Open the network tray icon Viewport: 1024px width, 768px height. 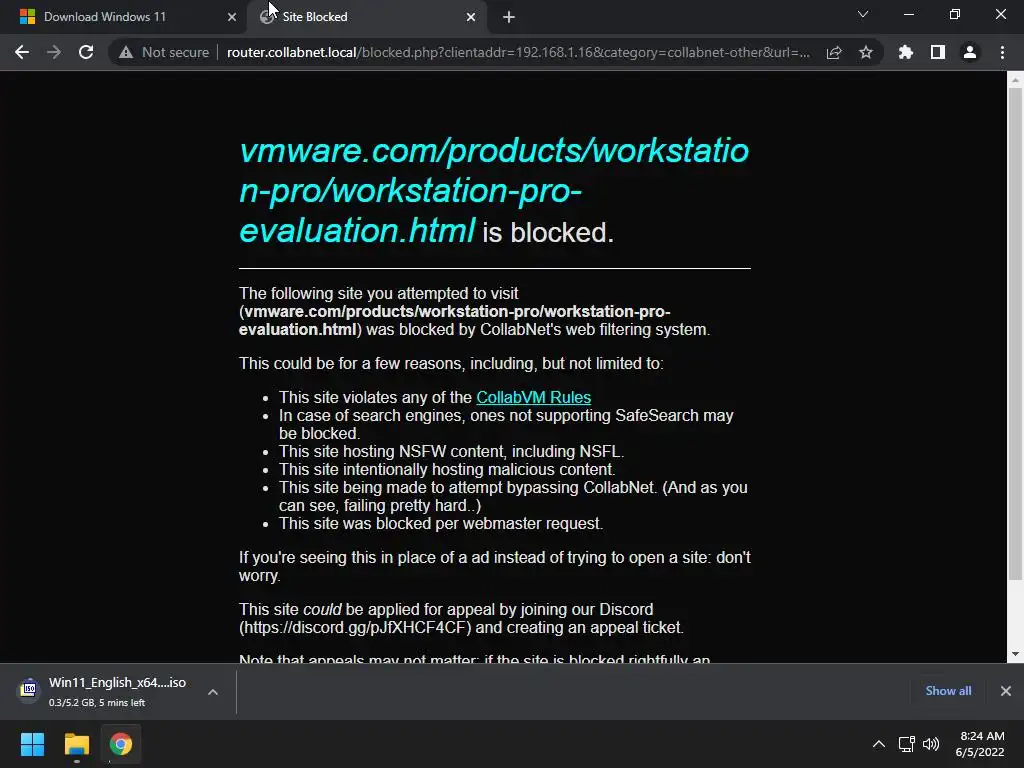click(x=906, y=744)
